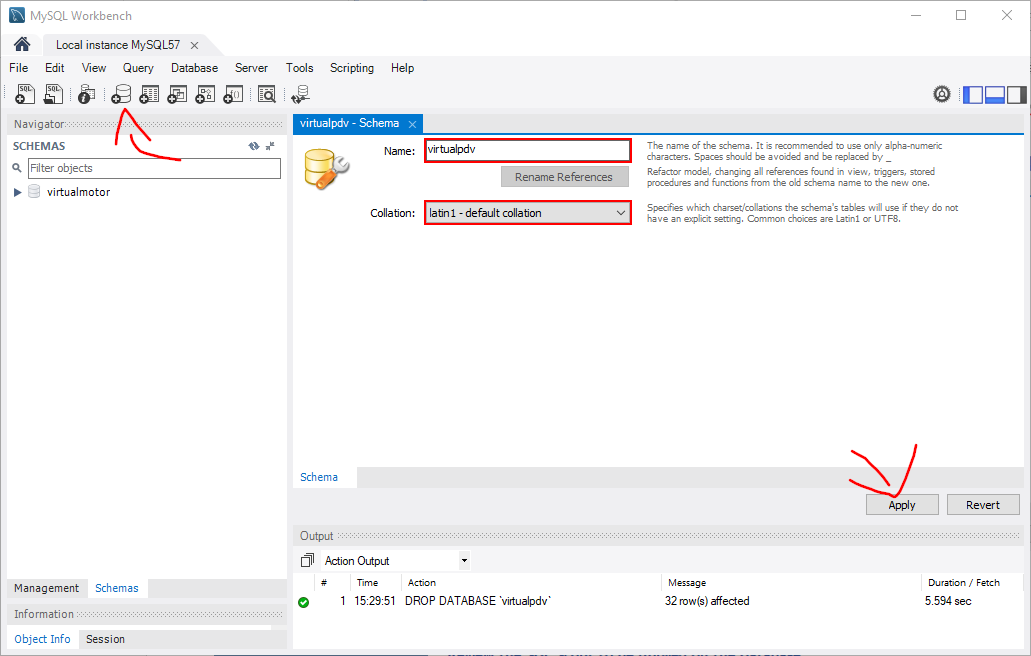1031x656 pixels.
Task: Click green success status icon
Action: (303, 601)
